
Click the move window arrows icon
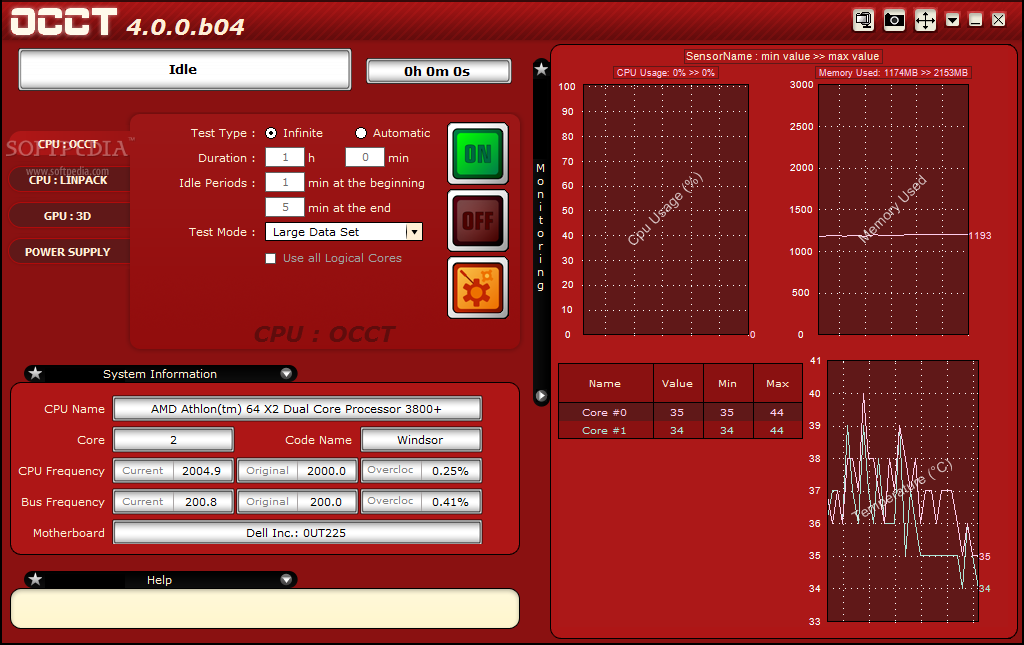[x=925, y=20]
